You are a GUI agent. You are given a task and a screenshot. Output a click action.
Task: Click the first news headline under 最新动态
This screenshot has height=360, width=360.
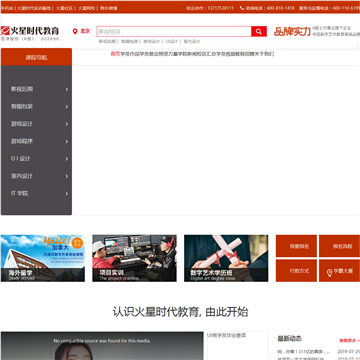tap(304, 352)
